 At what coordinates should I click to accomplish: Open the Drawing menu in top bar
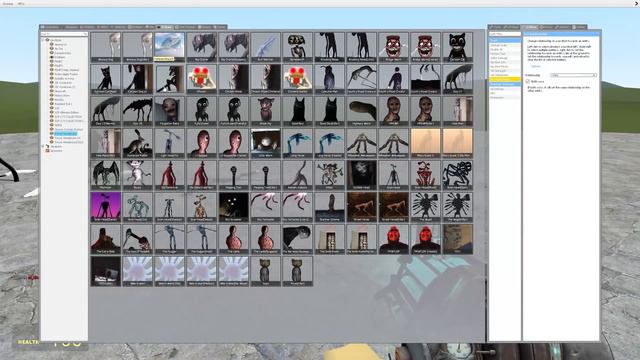click(7, 3)
